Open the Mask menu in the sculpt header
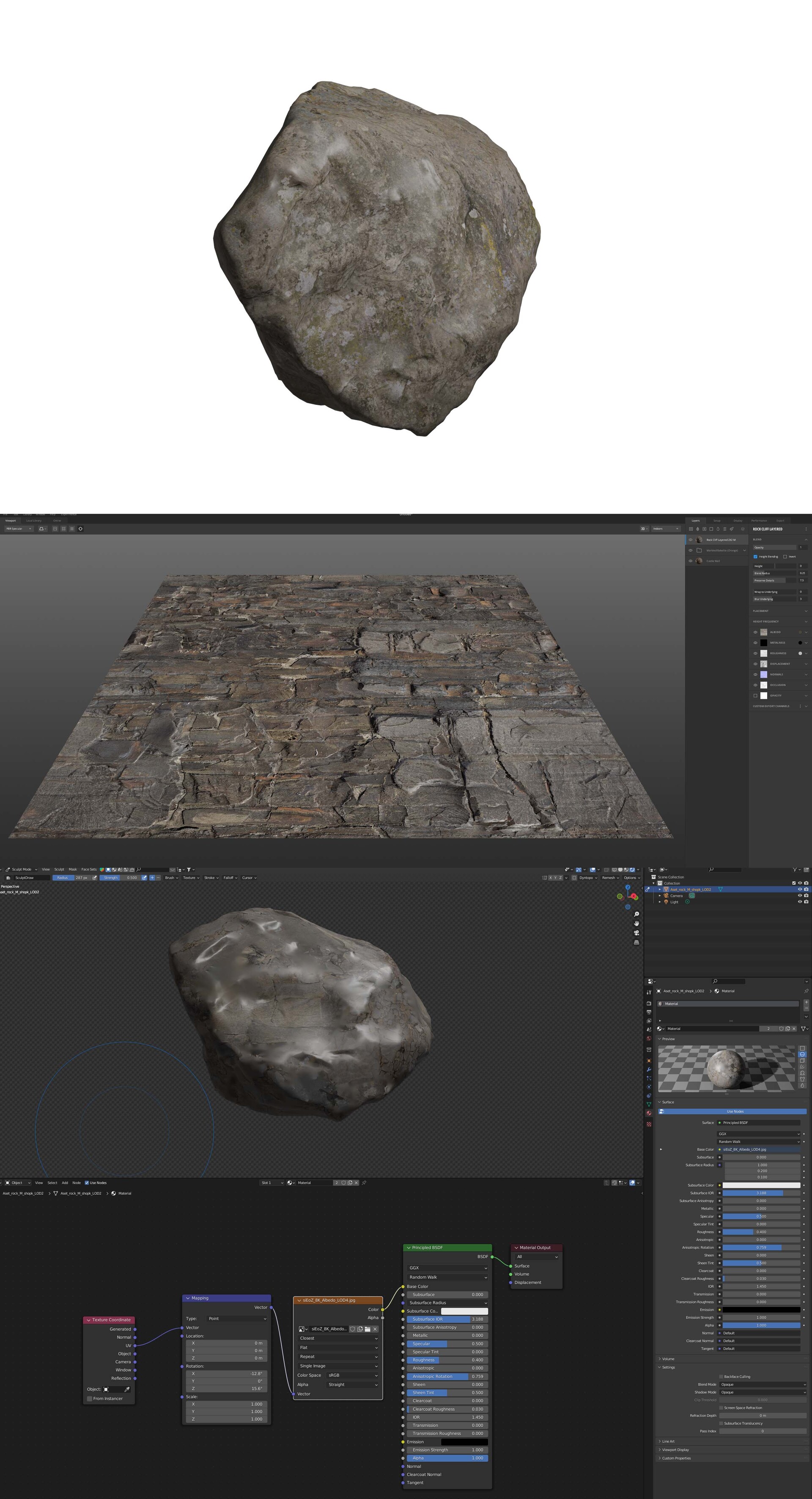 coord(73,869)
